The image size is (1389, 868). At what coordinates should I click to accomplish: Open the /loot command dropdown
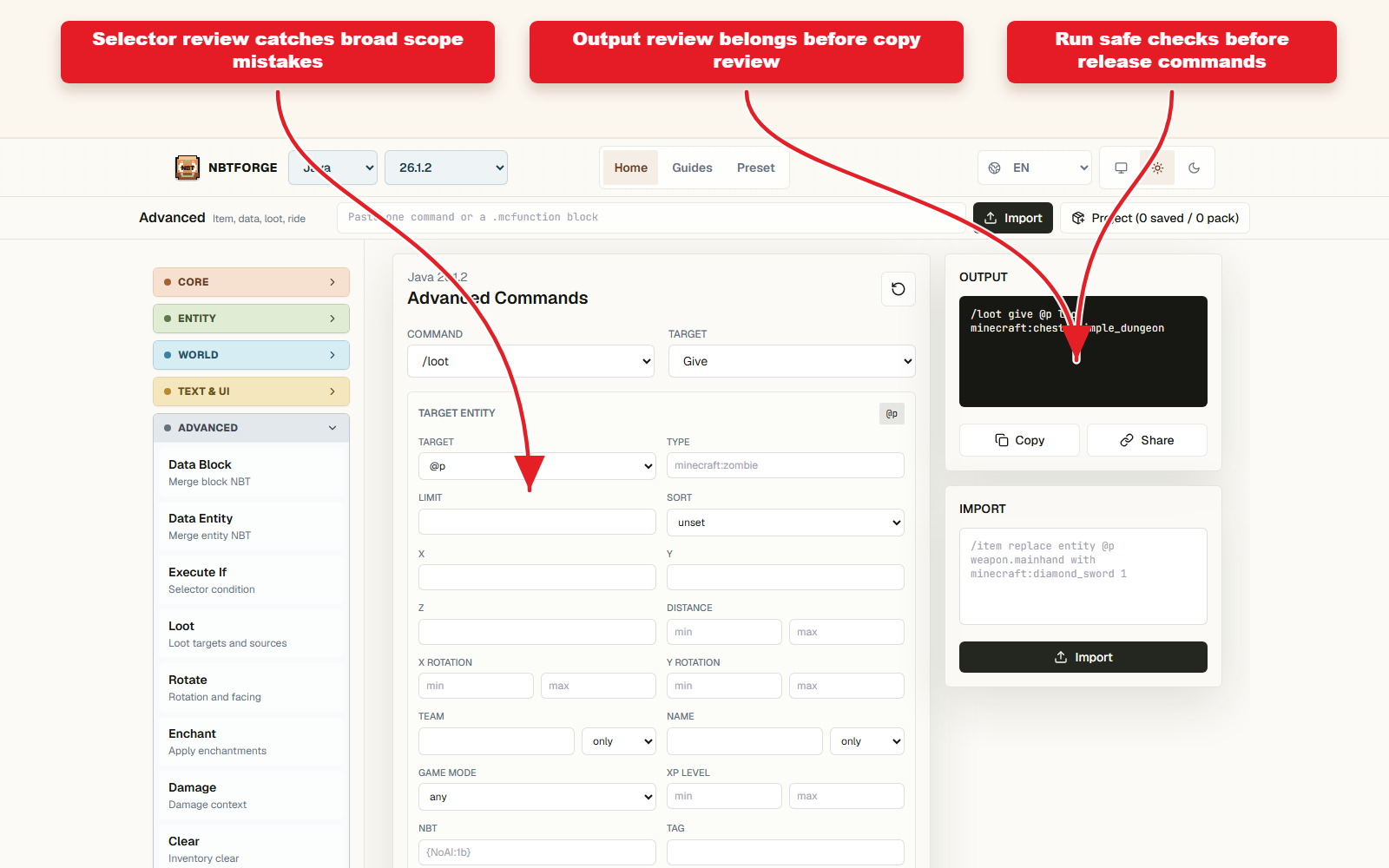pyautogui.click(x=530, y=361)
